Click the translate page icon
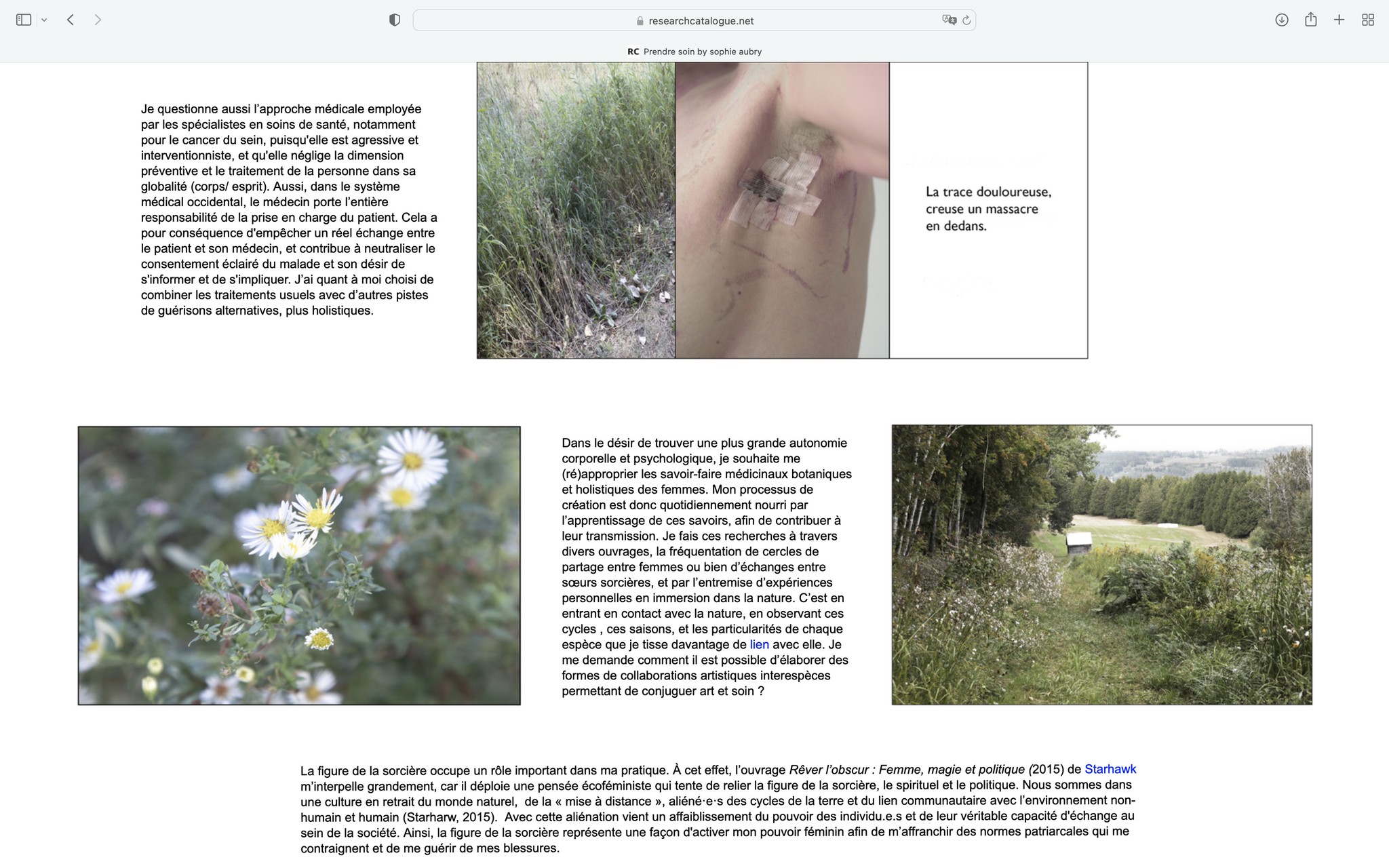This screenshot has height=868, width=1389. pyautogui.click(x=949, y=20)
